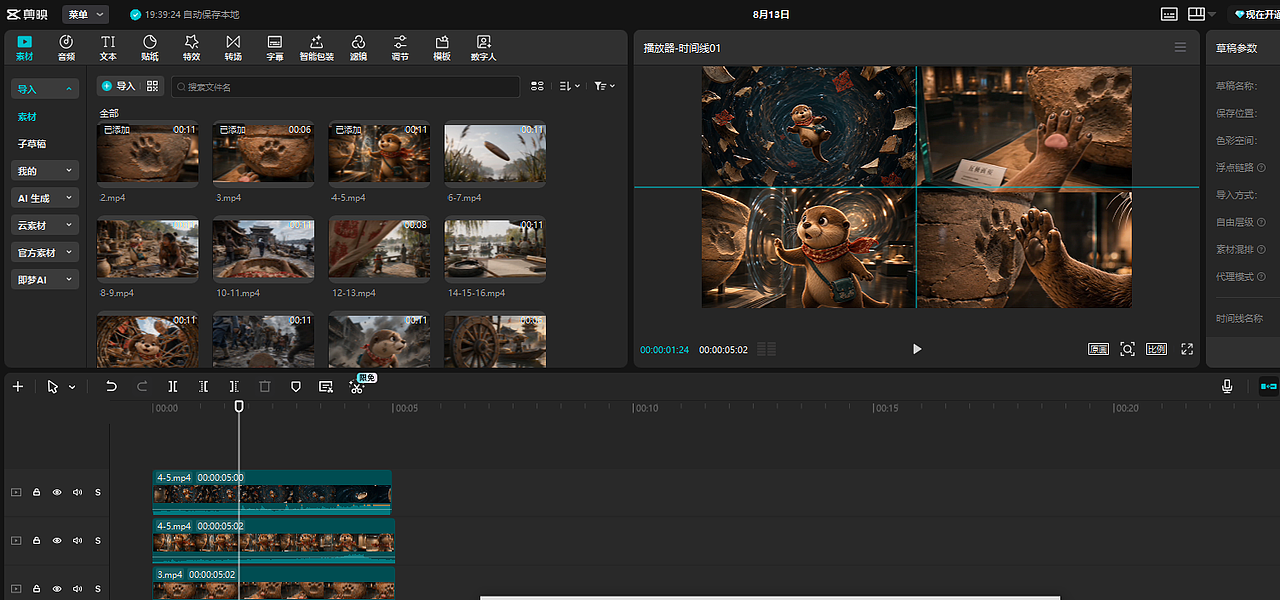Expand the 云素材 sidebar section
Image resolution: width=1280 pixels, height=600 pixels.
(x=45, y=225)
